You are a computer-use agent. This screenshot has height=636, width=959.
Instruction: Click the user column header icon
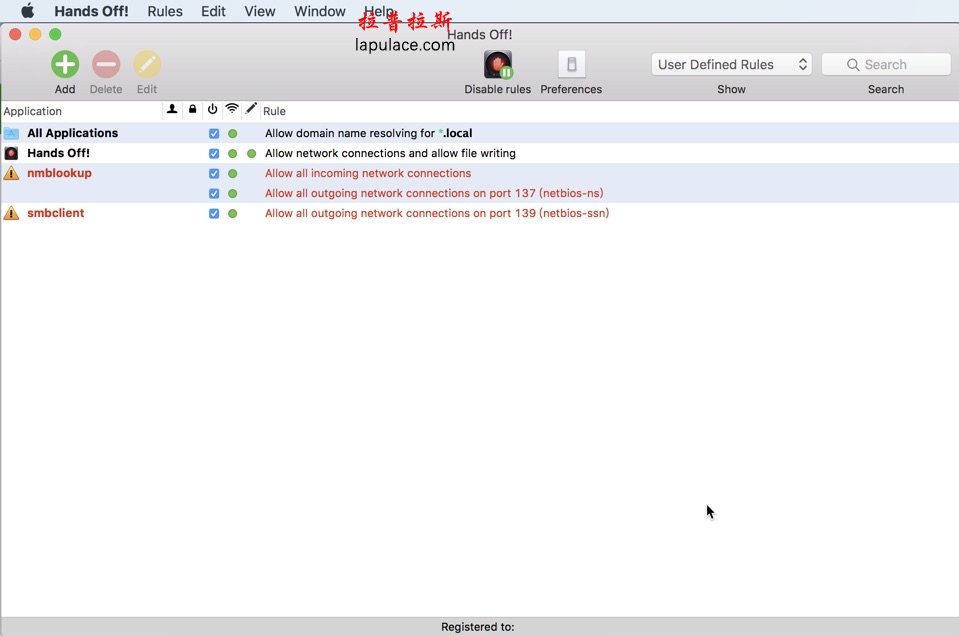(172, 110)
